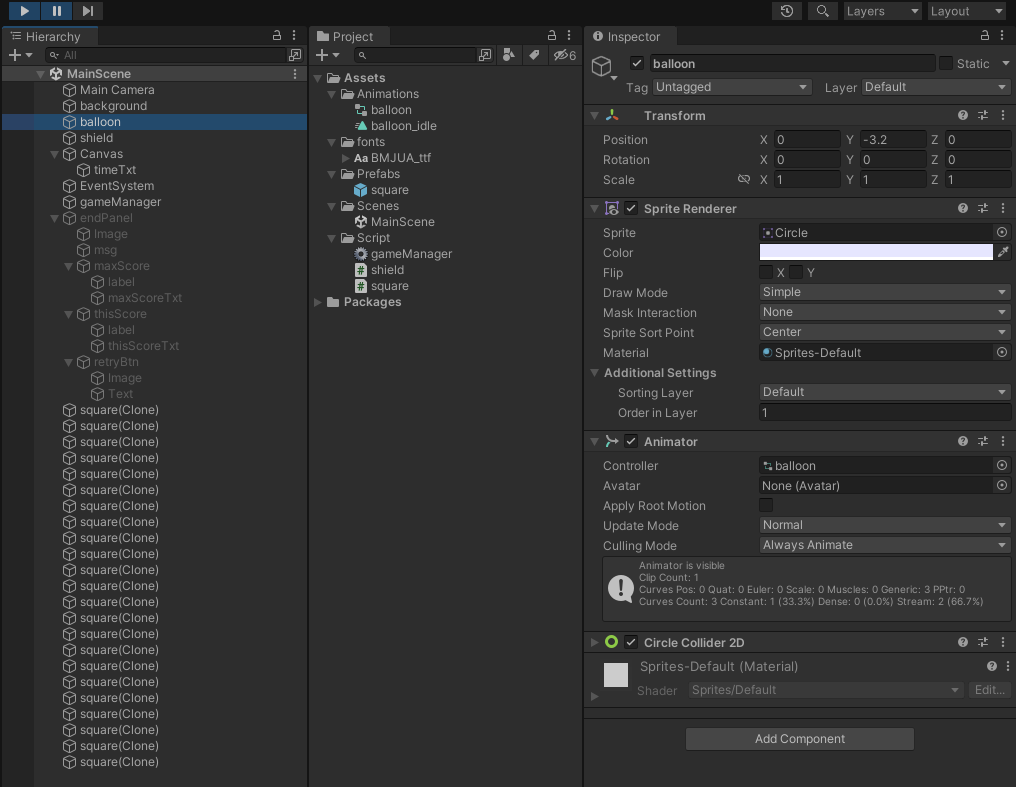Expand the BMJUA_ttf font asset
This screenshot has height=787, width=1016.
(x=345, y=158)
